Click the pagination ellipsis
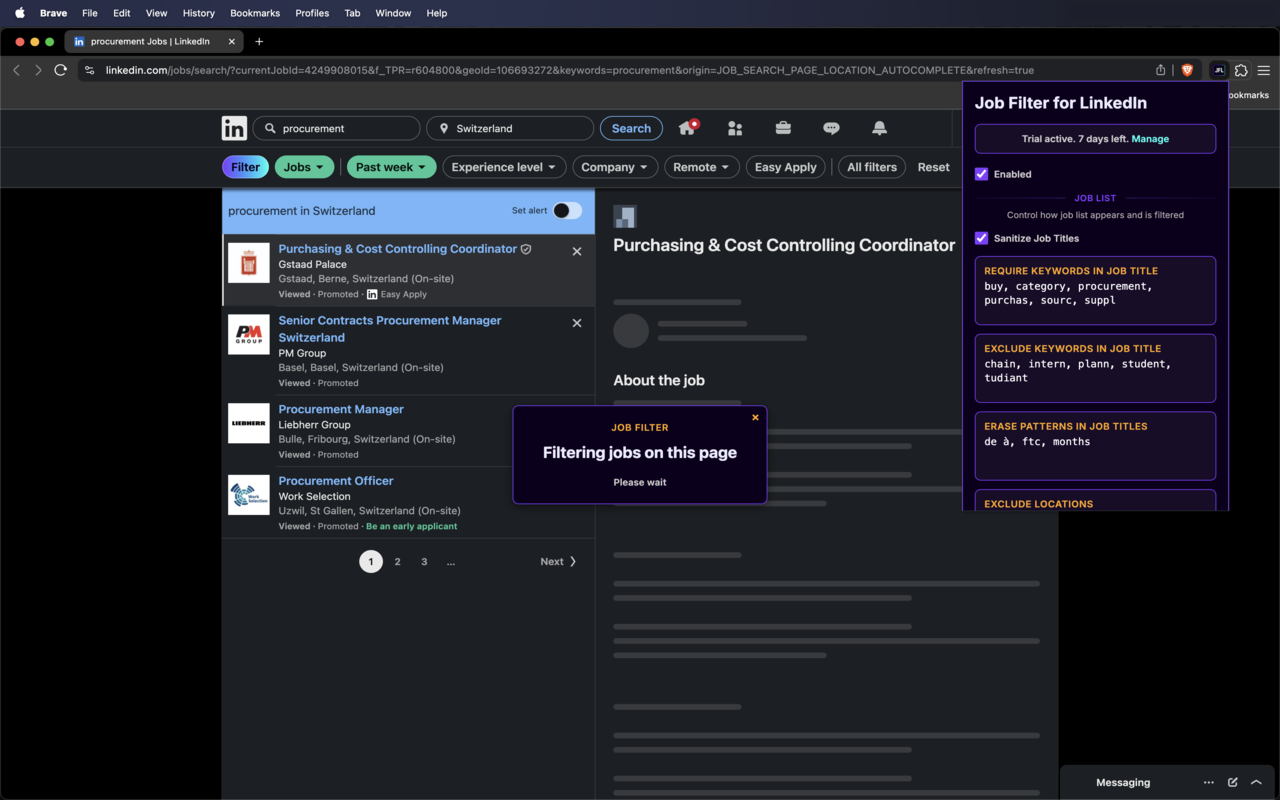The height and width of the screenshot is (800, 1280). coord(451,562)
